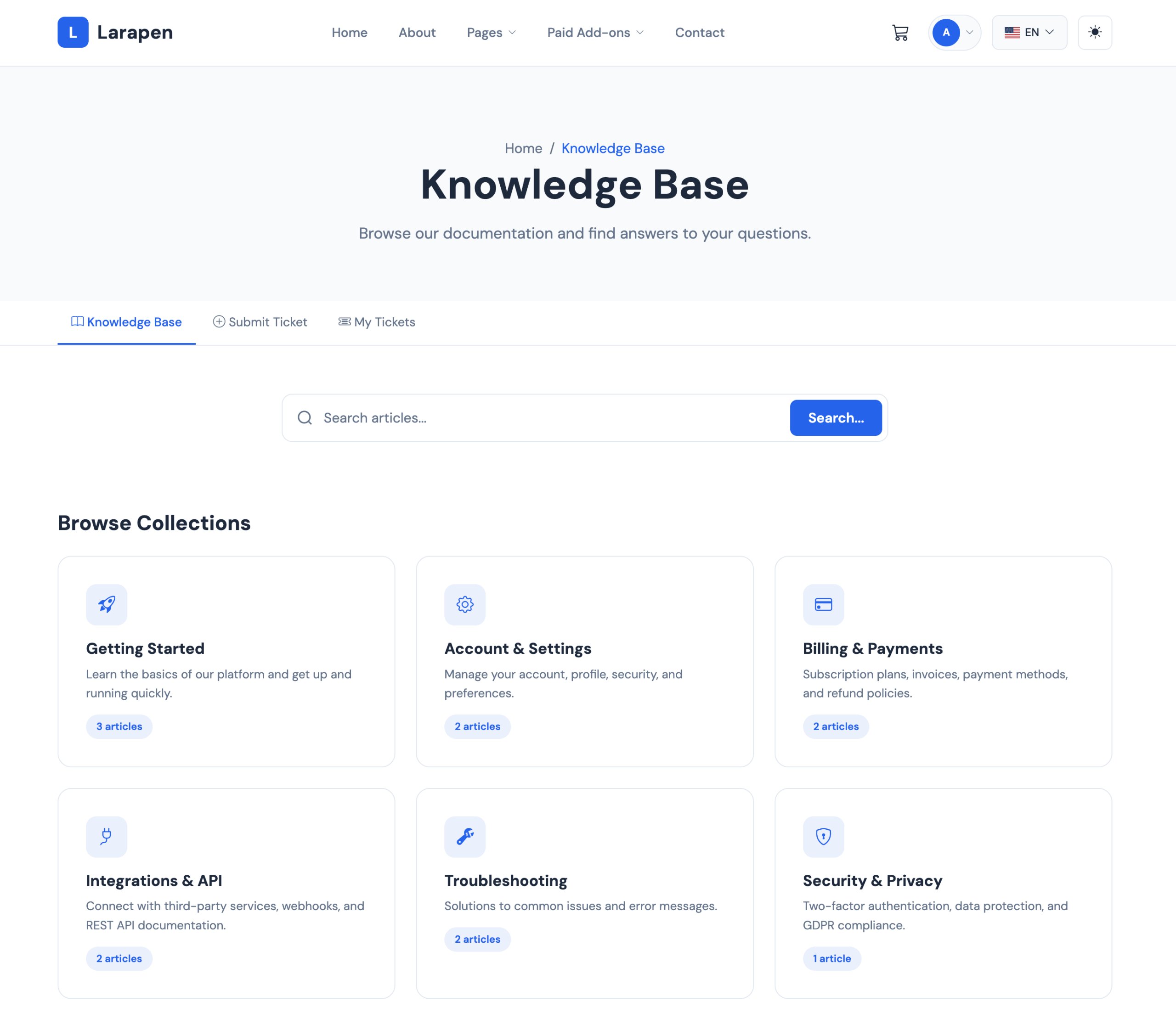Image resolution: width=1176 pixels, height=1024 pixels.
Task: Open the EN language selector
Action: (x=1029, y=33)
